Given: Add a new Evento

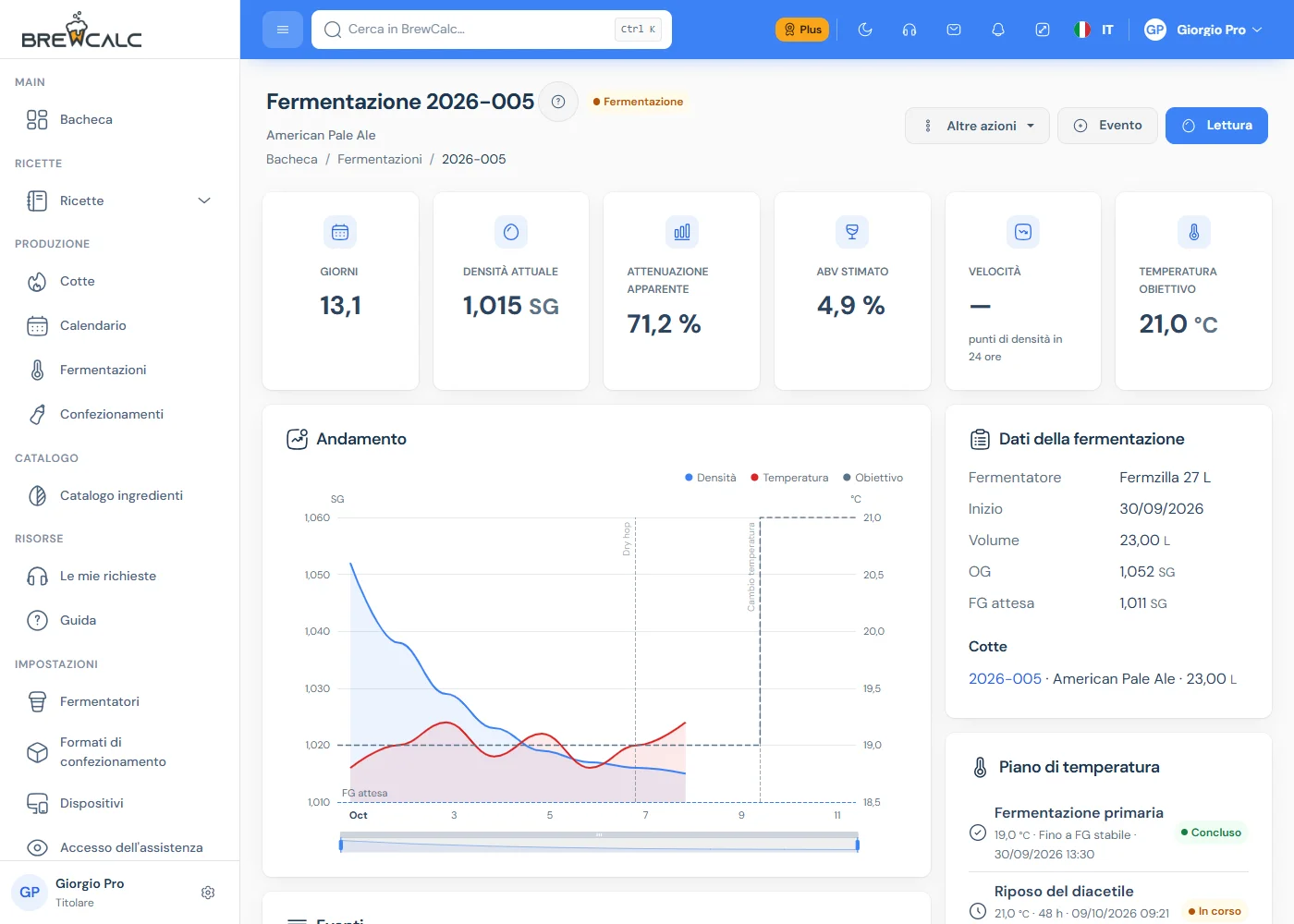Looking at the screenshot, I should coord(1107,126).
